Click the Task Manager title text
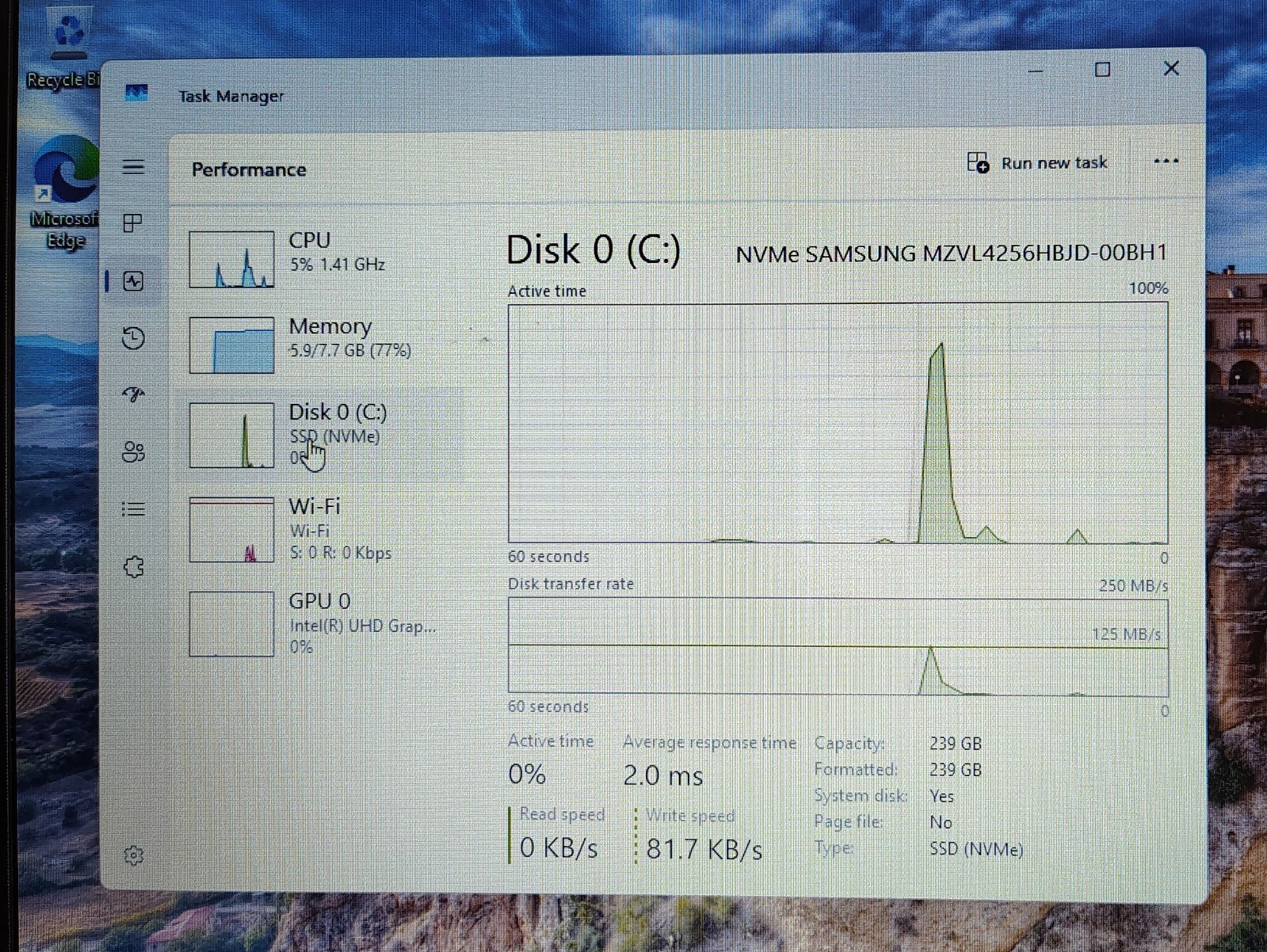Image resolution: width=1267 pixels, height=952 pixels. (231, 96)
